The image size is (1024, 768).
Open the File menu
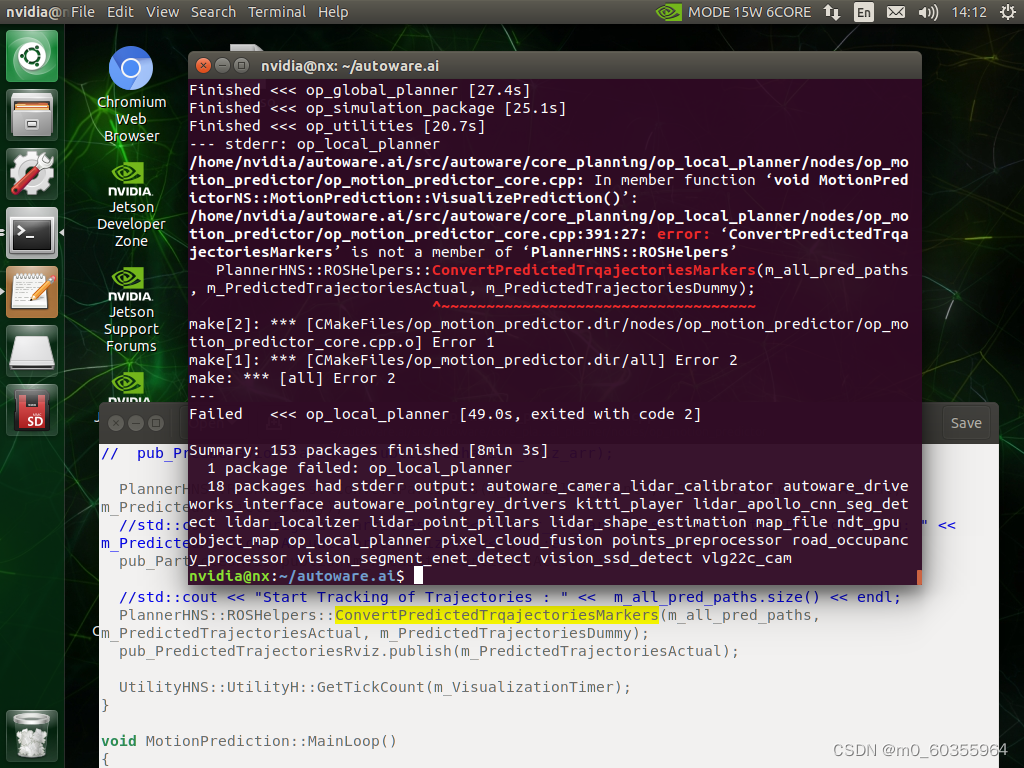[83, 12]
